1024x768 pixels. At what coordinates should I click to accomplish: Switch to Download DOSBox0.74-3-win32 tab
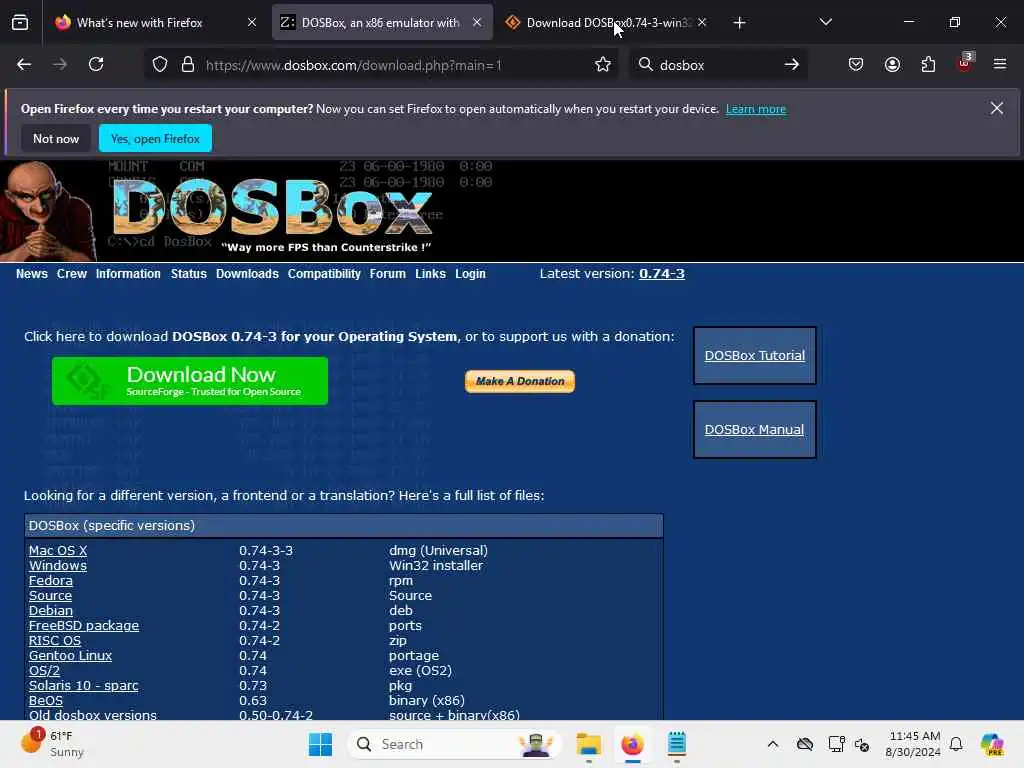point(607,23)
